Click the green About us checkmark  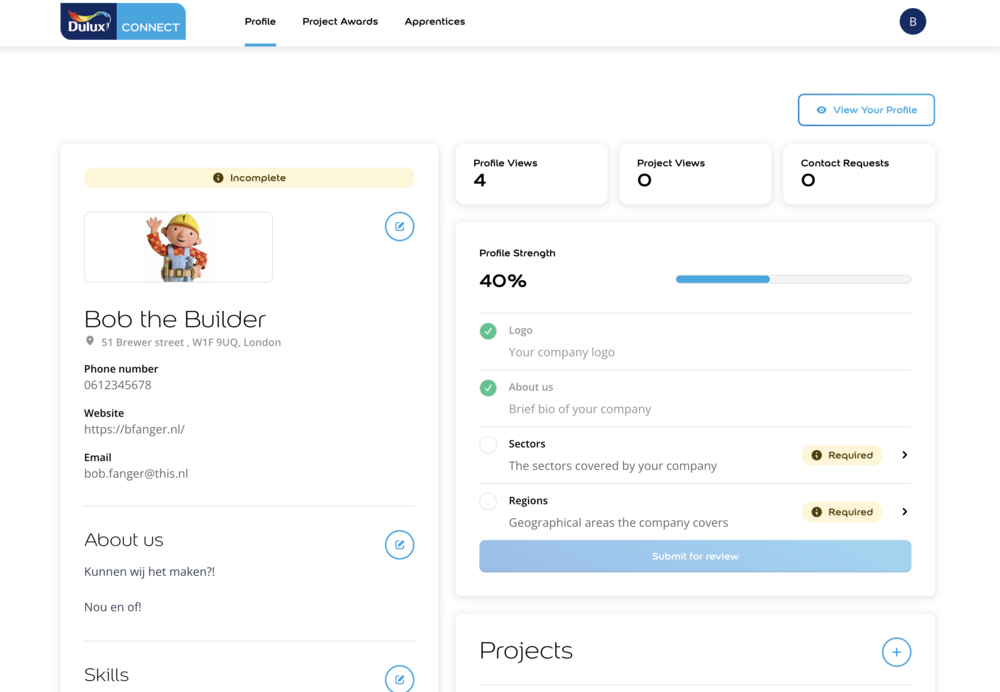[x=488, y=388]
